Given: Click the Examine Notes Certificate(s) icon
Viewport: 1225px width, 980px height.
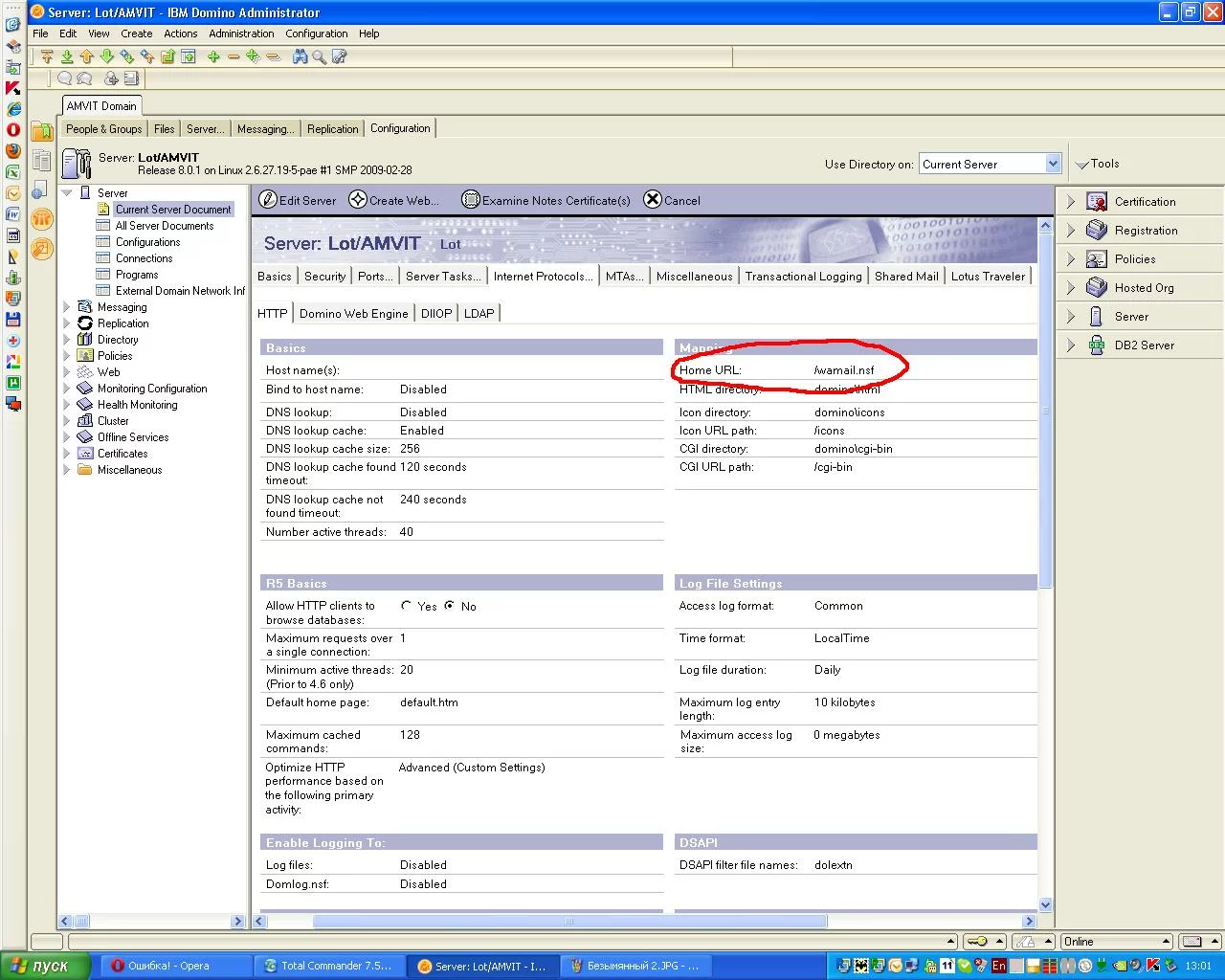Looking at the screenshot, I should click(470, 200).
